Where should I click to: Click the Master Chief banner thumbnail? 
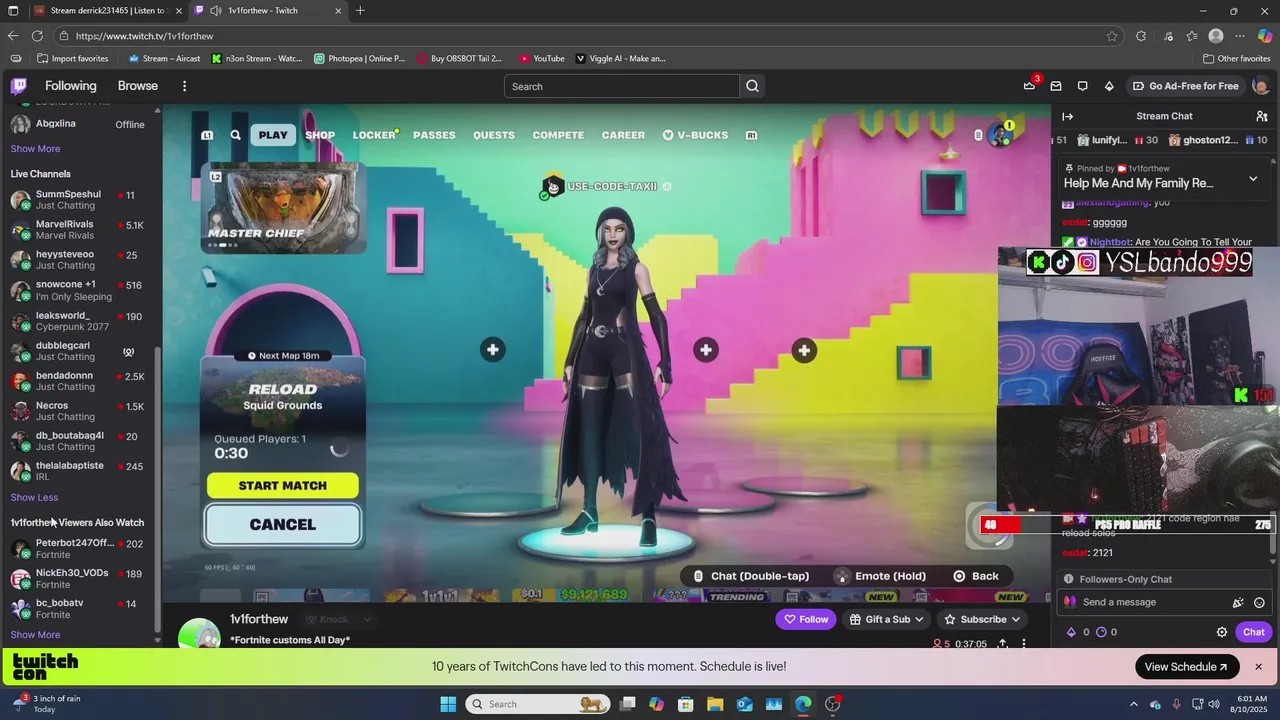click(284, 208)
